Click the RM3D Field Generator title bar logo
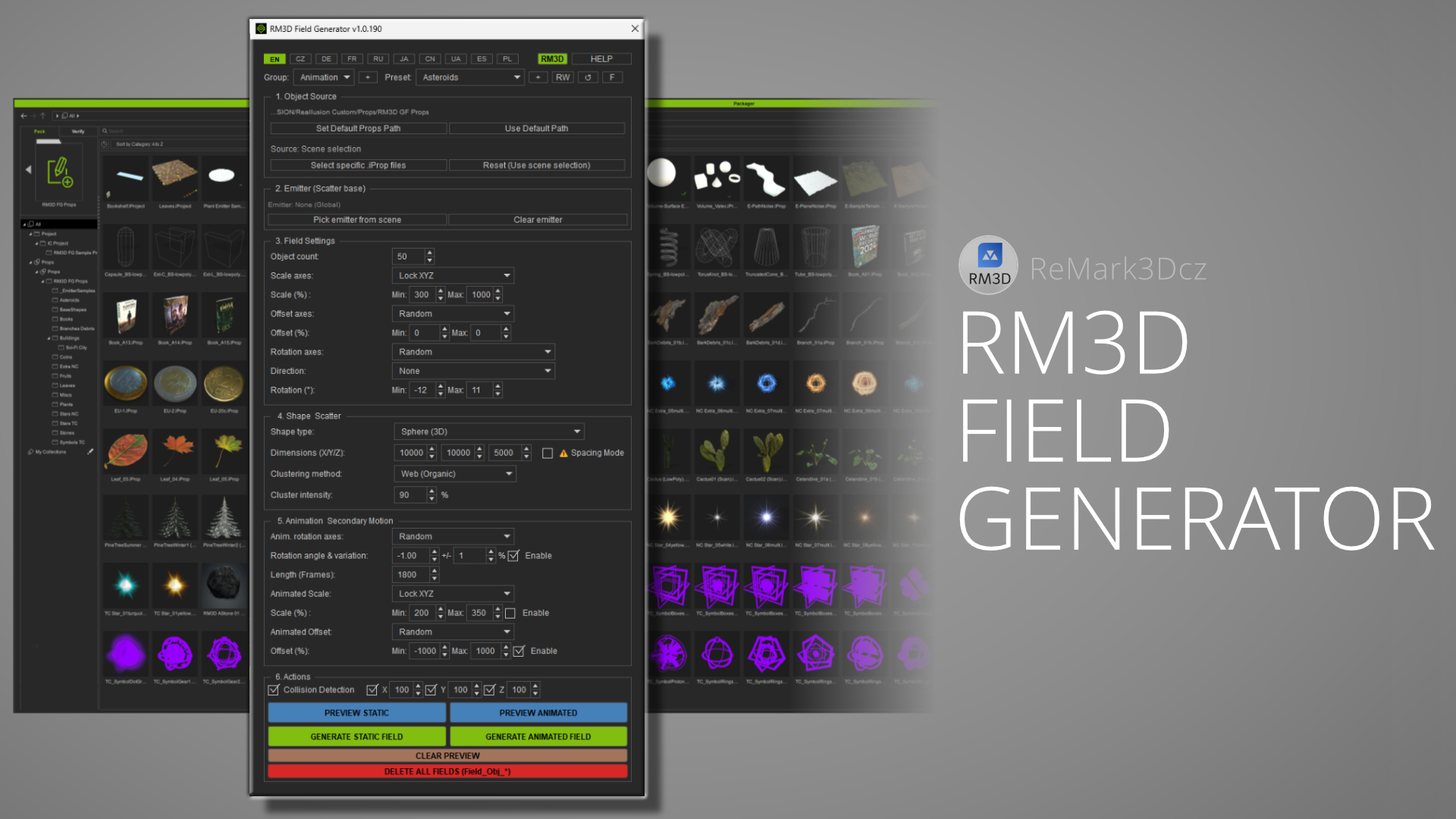The width and height of the screenshot is (1456, 819). point(261,29)
